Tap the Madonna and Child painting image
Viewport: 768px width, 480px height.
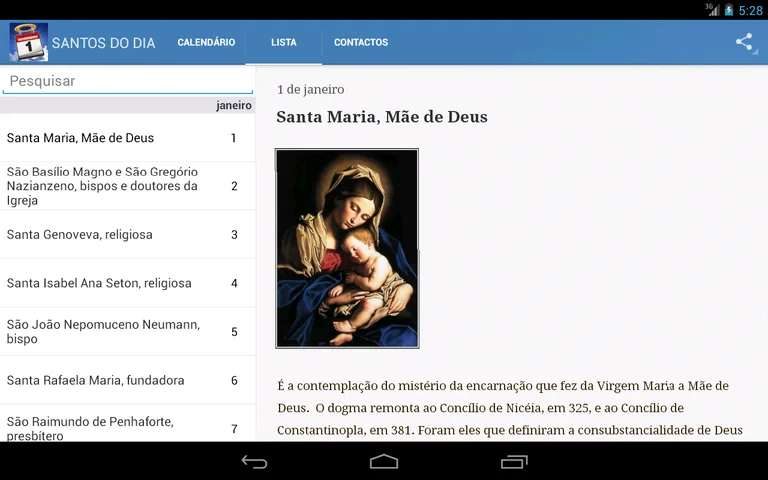pos(347,248)
